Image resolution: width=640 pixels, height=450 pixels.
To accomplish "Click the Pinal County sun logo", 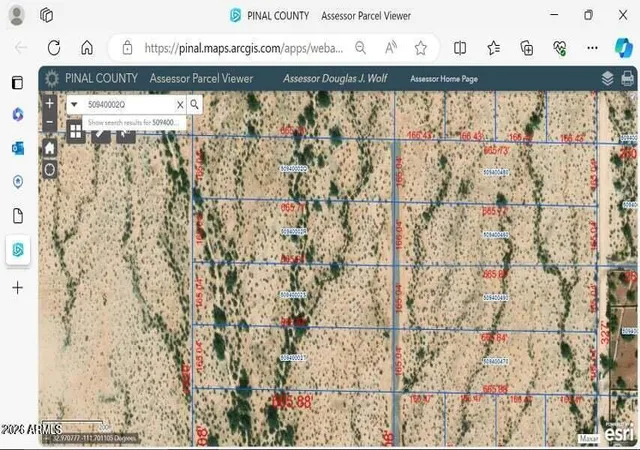I will click(x=51, y=78).
